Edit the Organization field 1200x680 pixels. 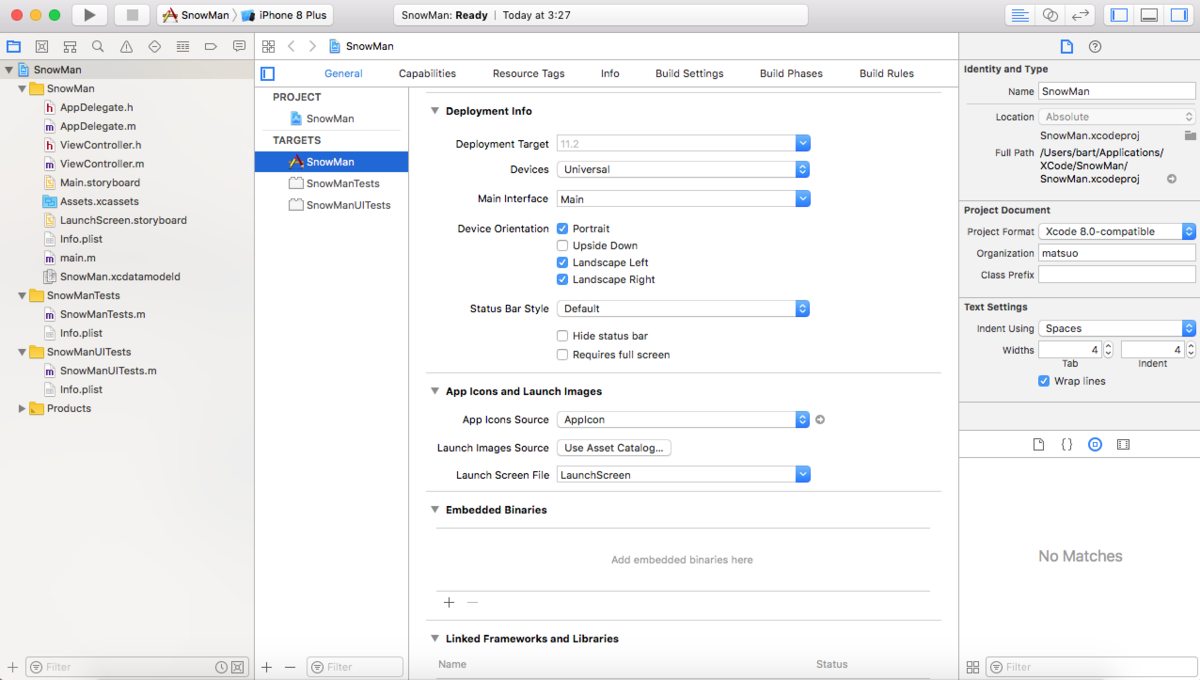pos(1117,253)
